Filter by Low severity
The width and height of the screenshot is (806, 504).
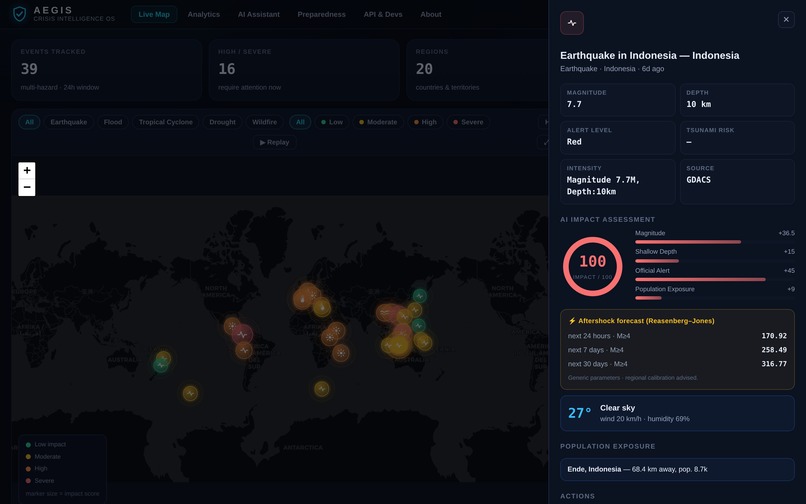click(x=332, y=122)
